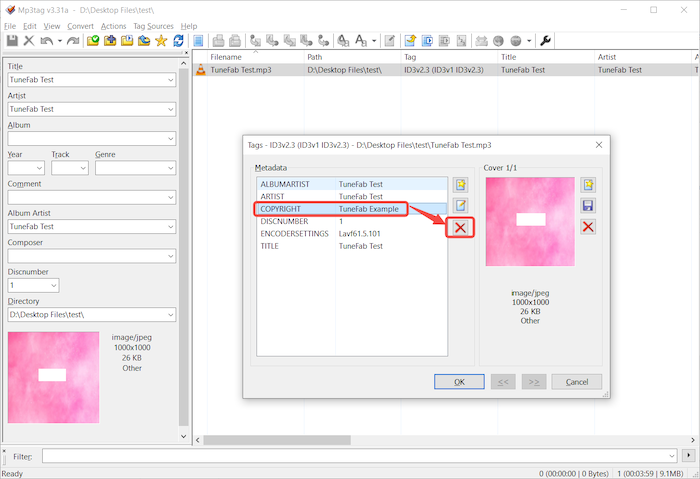Click the folder icon with green checkmark
This screenshot has width=700, height=479.
point(93,41)
